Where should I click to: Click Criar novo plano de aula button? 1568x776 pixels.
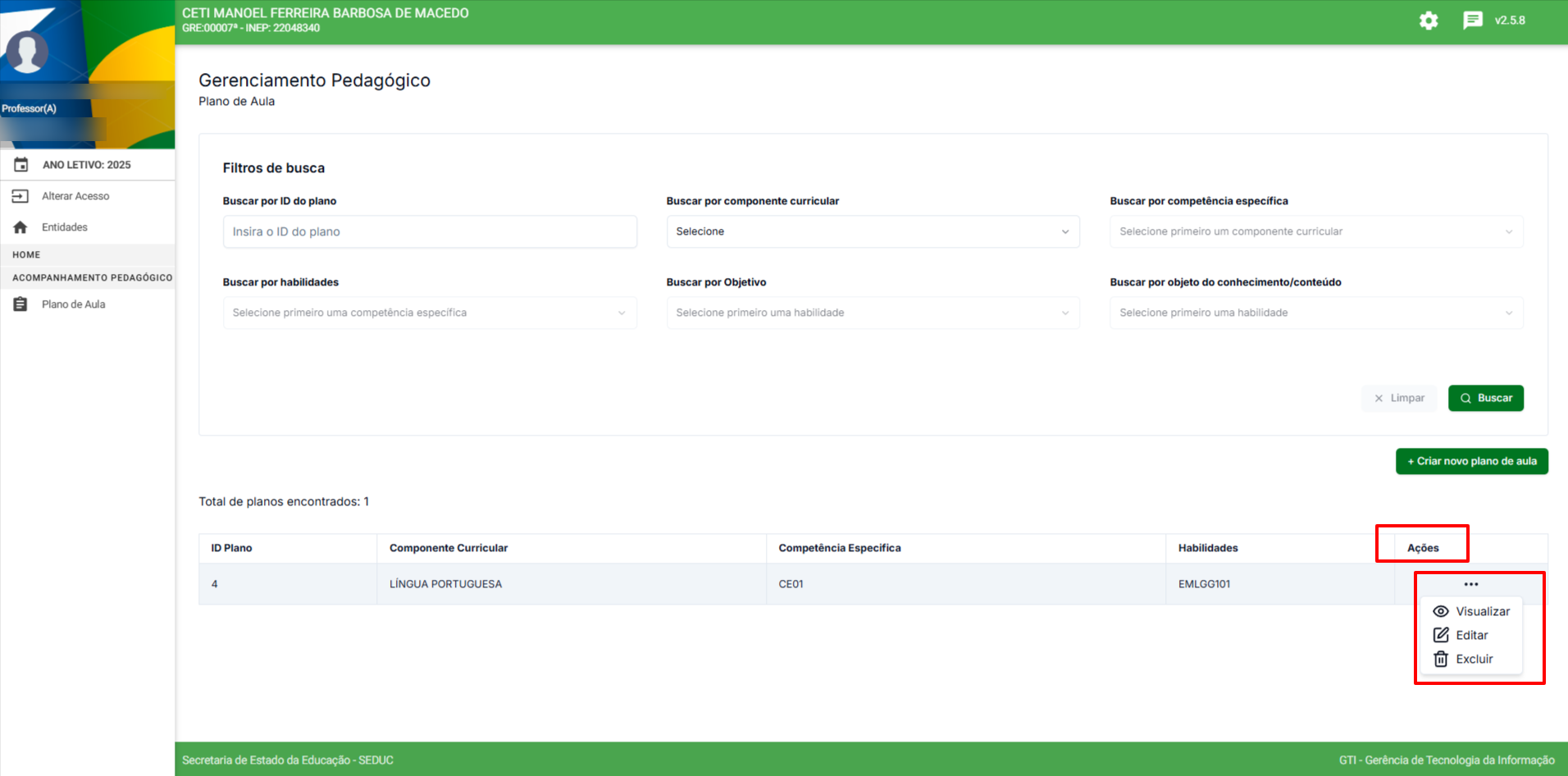click(1471, 461)
